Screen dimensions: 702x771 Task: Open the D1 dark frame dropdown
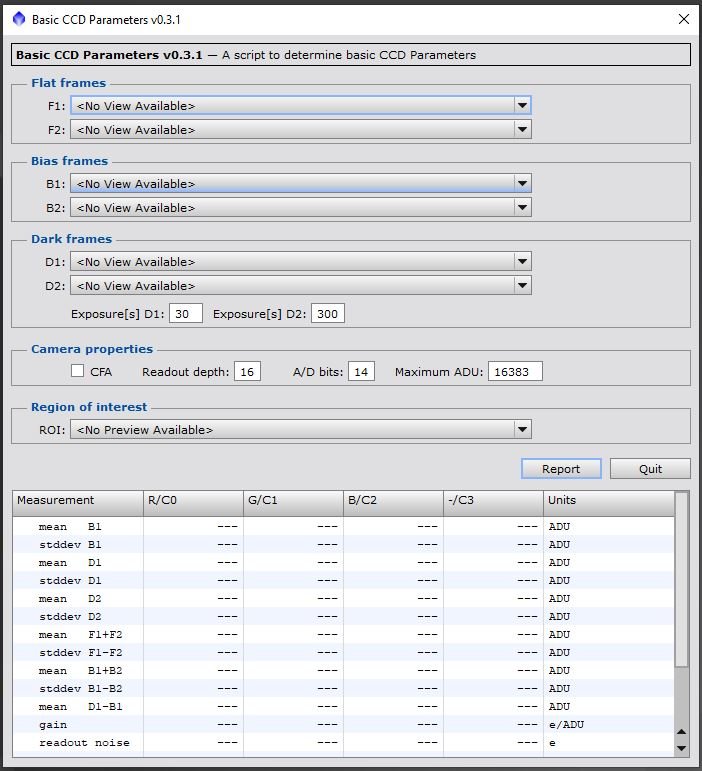tap(300, 262)
